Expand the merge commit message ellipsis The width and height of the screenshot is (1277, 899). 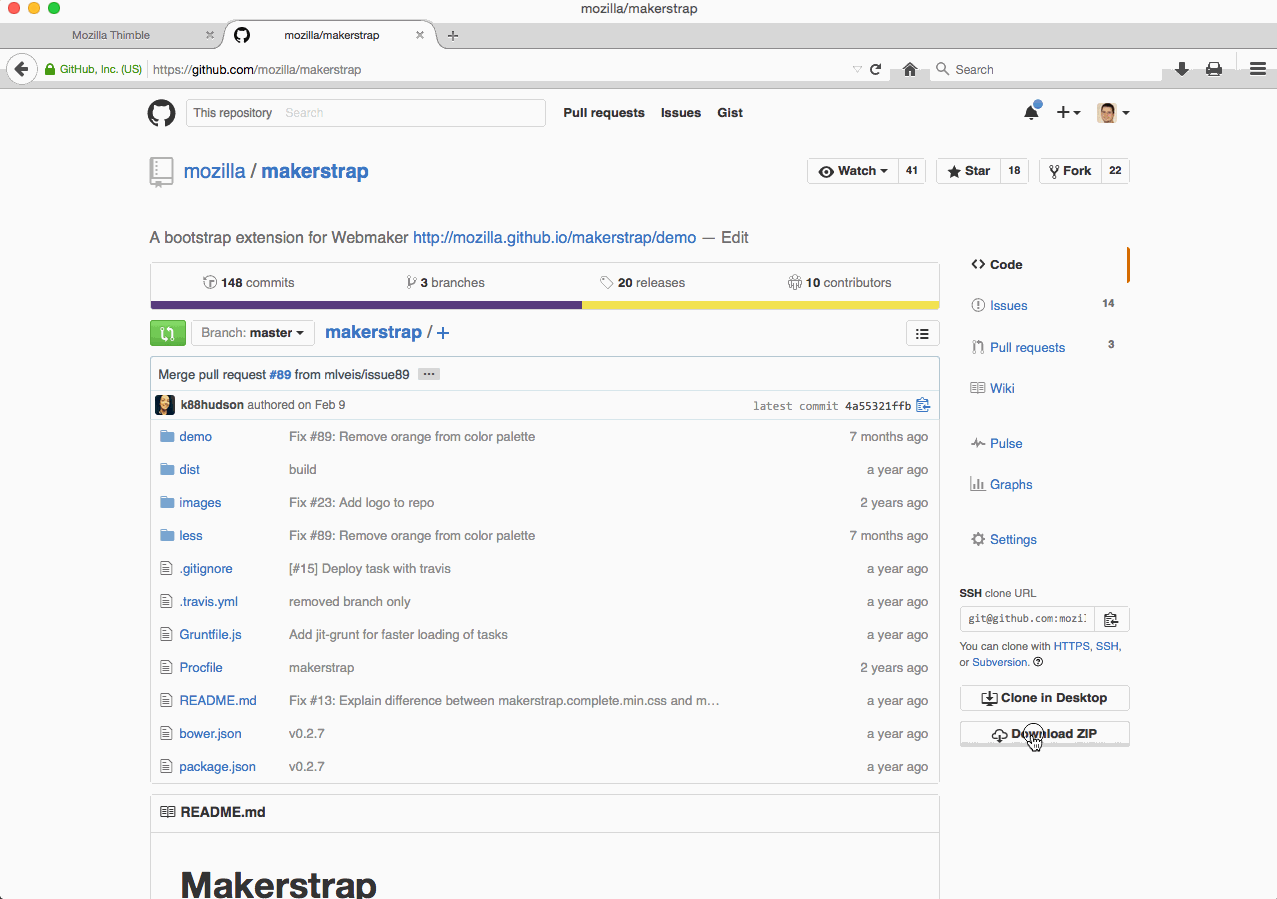(428, 373)
